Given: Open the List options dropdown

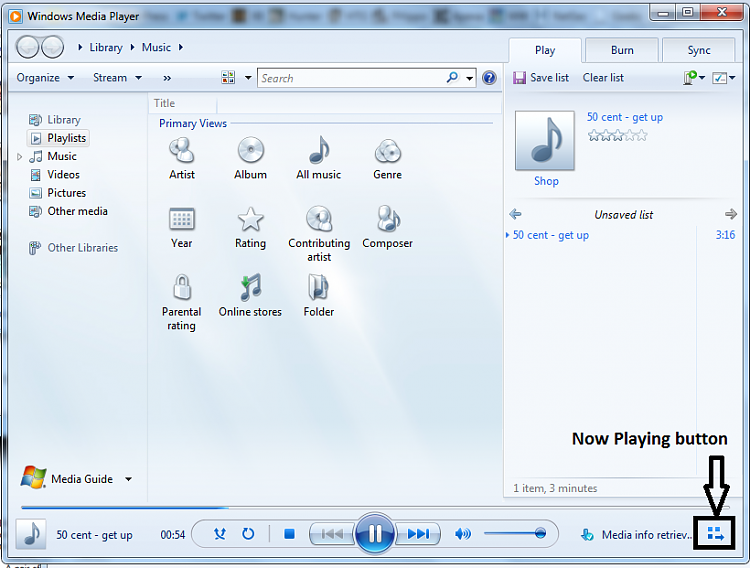Looking at the screenshot, I should [724, 78].
